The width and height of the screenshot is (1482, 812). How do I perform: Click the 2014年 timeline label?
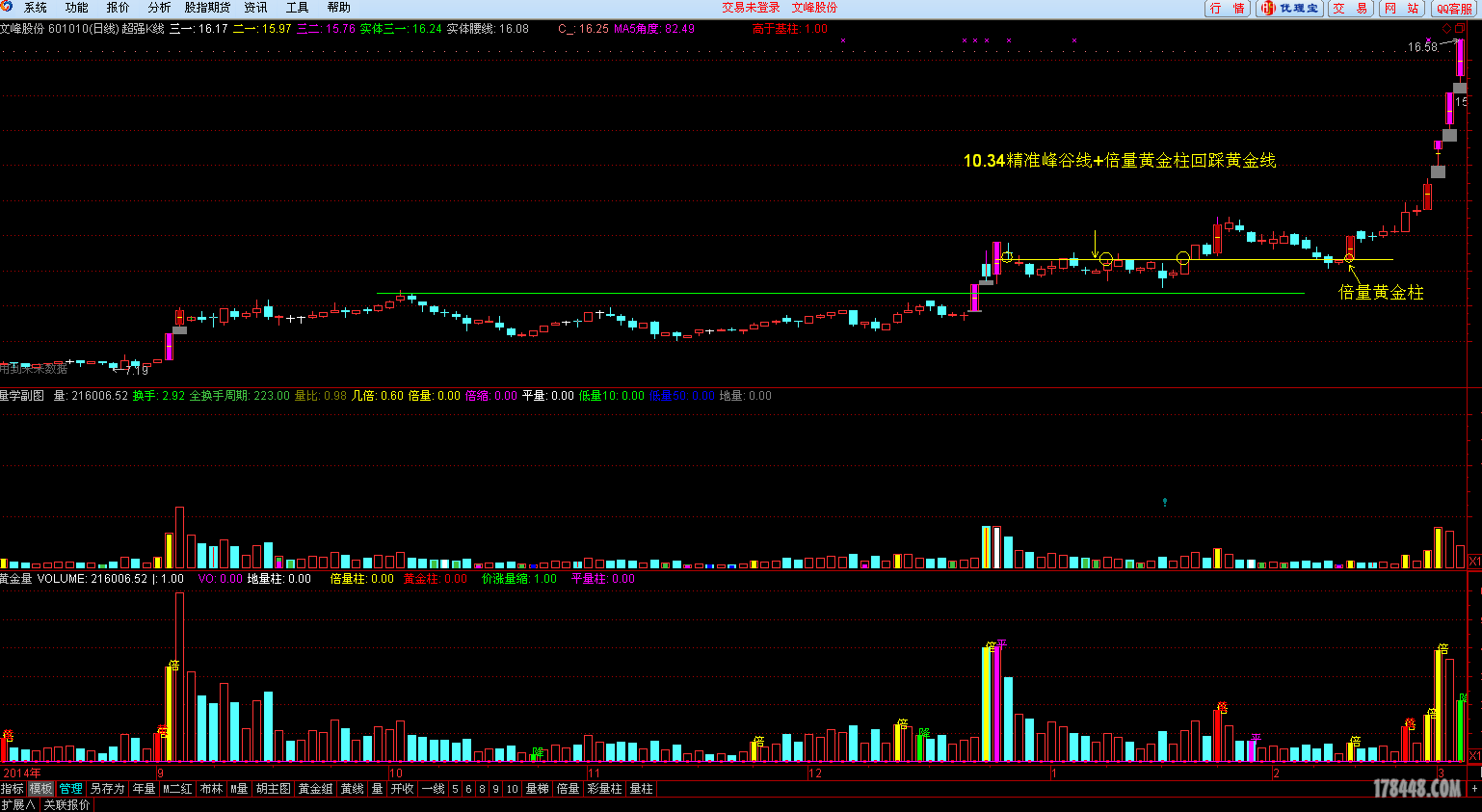22,773
